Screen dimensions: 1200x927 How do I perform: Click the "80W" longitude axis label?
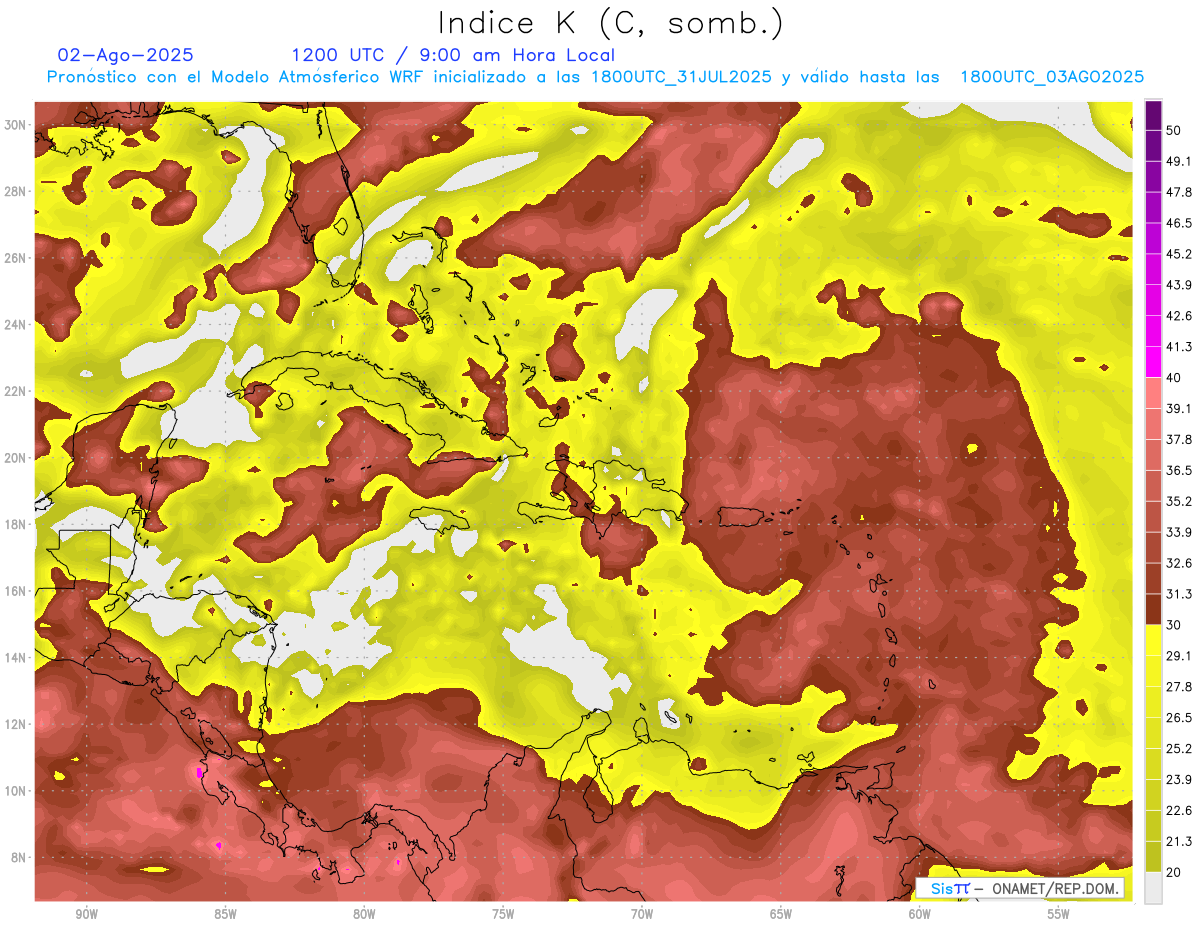(364, 914)
